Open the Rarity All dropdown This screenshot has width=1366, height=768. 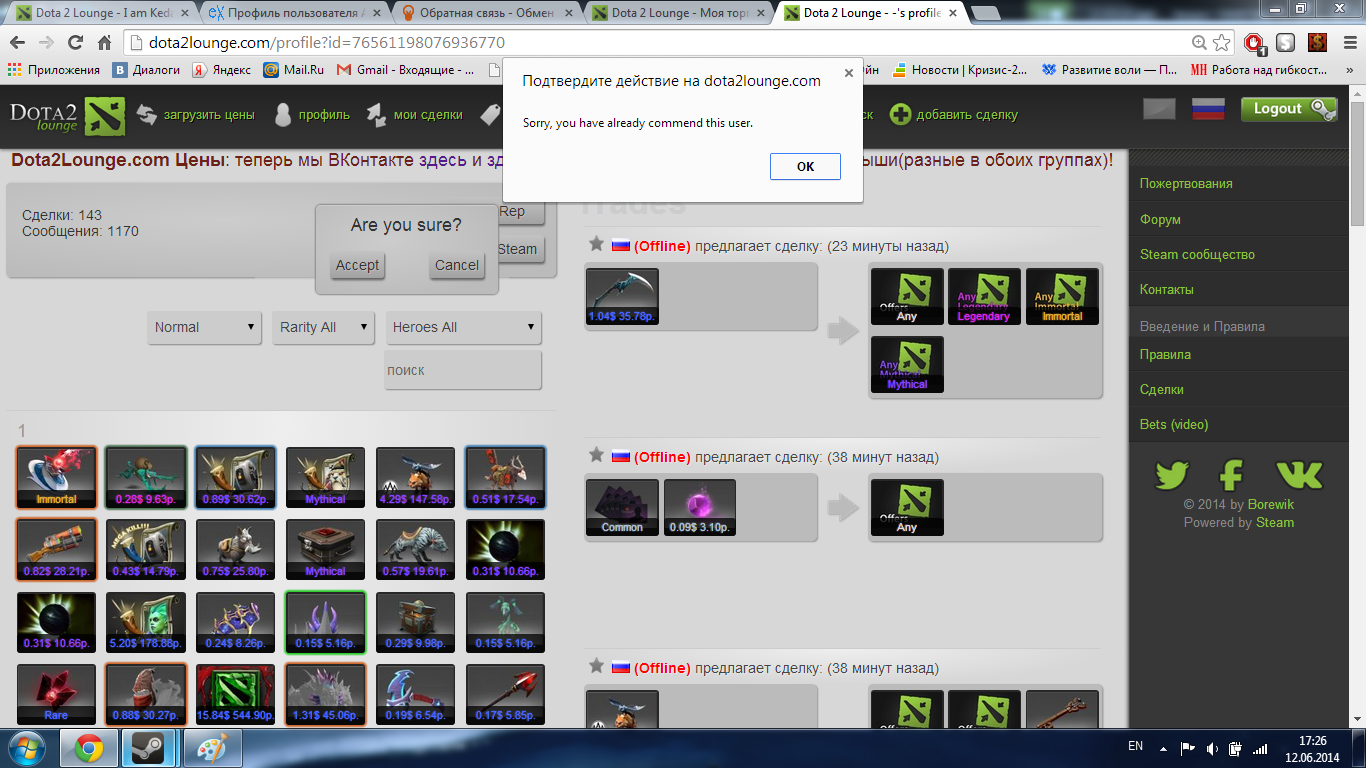323,327
